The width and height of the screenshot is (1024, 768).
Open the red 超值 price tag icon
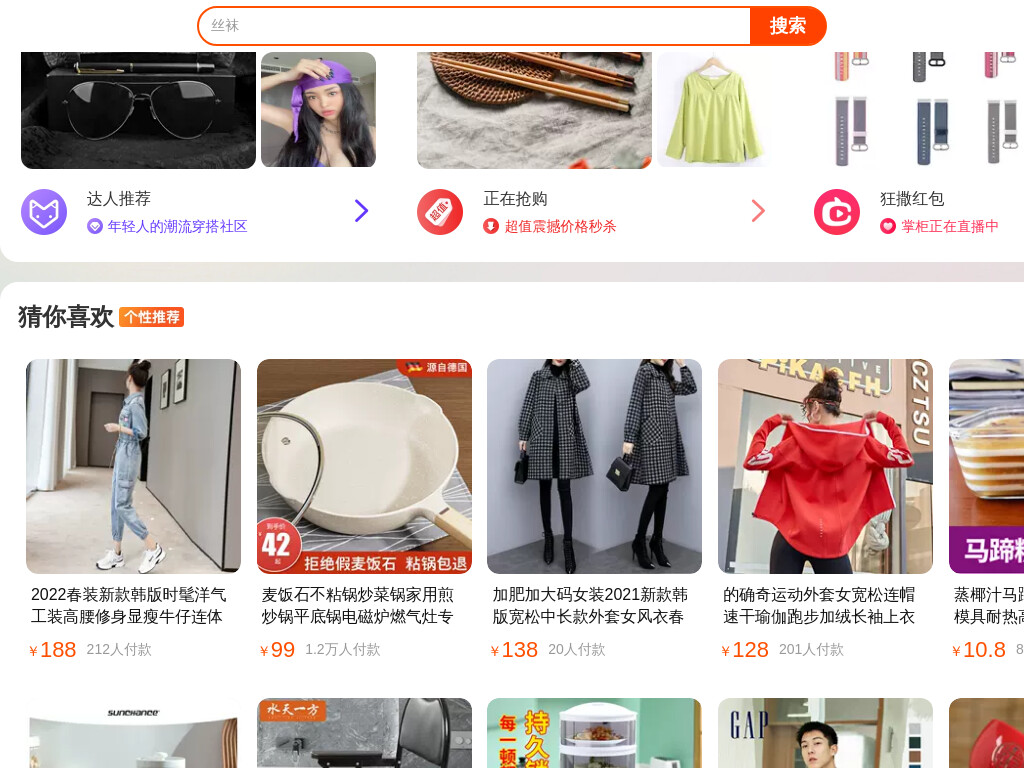[440, 212]
